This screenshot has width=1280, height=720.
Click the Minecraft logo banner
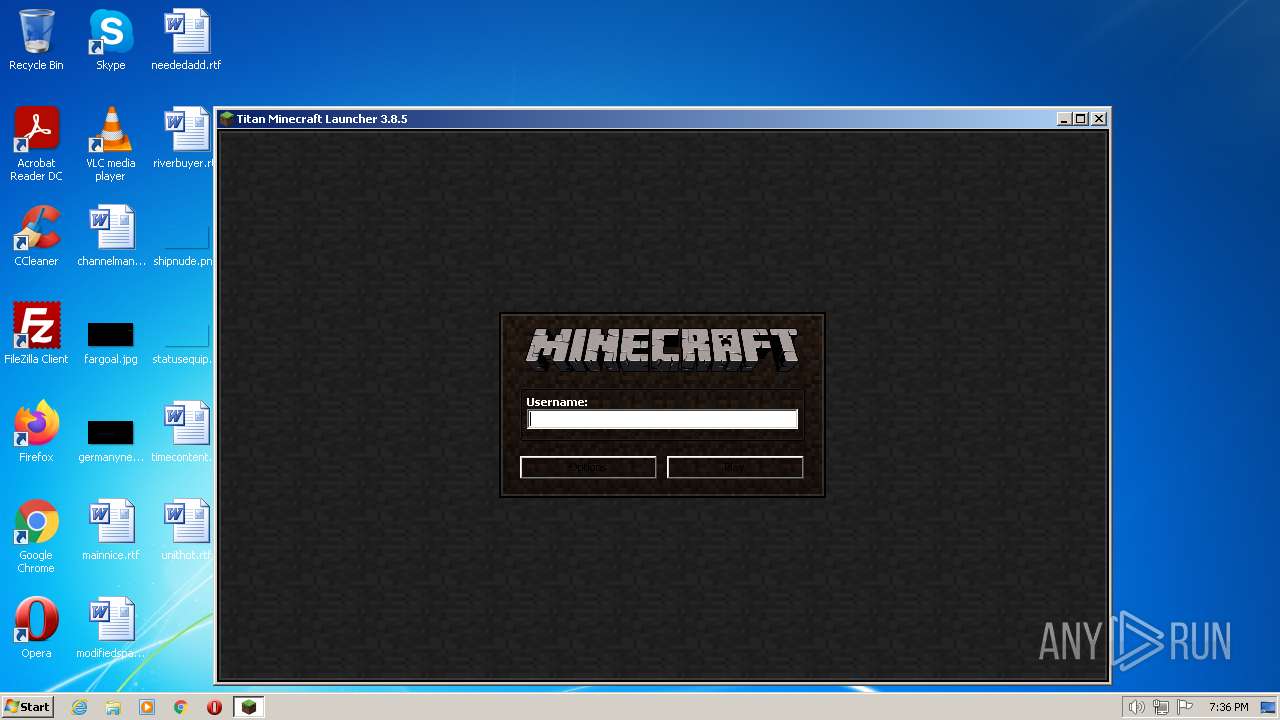[x=662, y=349]
